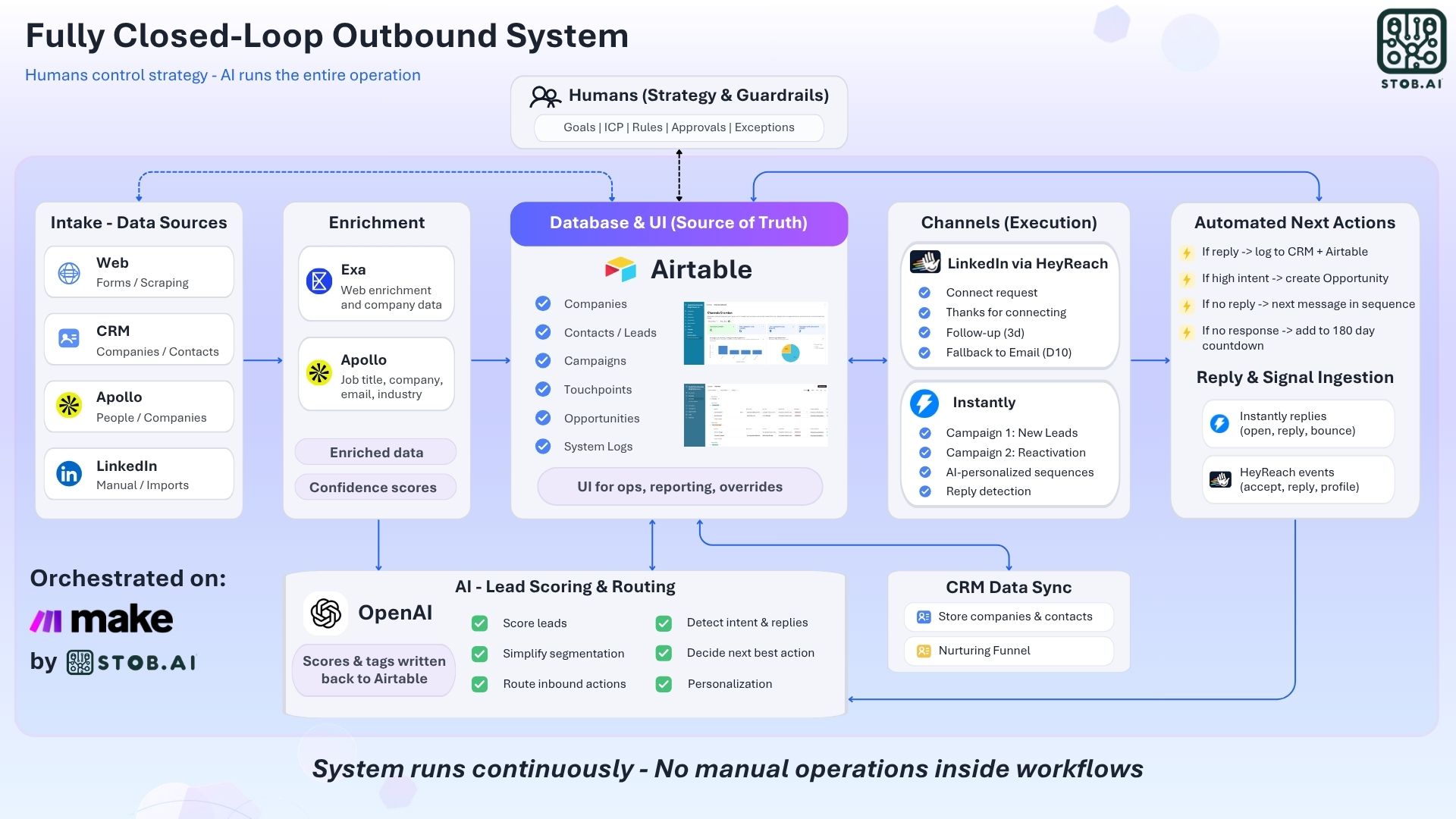Viewport: 1456px width, 819px height.
Task: Click the checkmark next to Touchpoints
Action: click(543, 389)
